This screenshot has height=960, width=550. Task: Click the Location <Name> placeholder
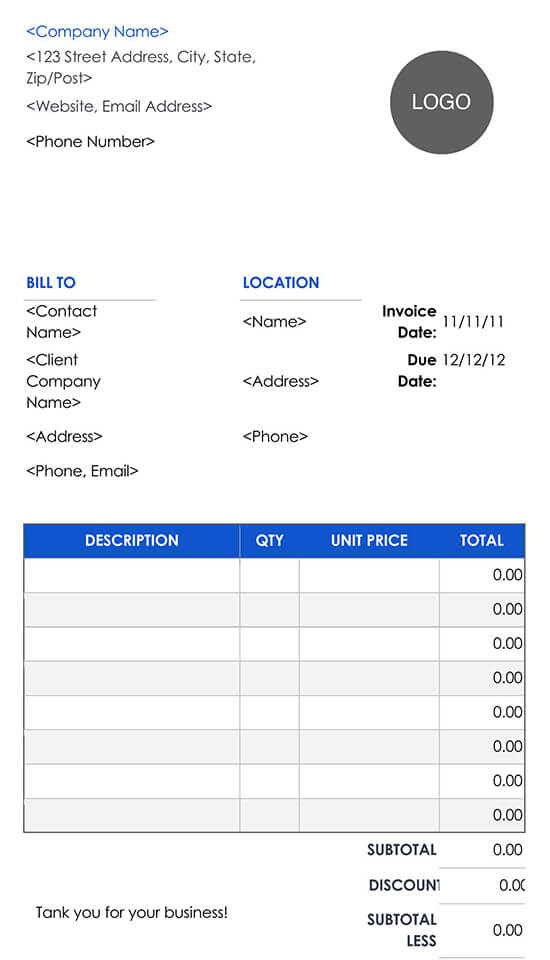(x=274, y=322)
